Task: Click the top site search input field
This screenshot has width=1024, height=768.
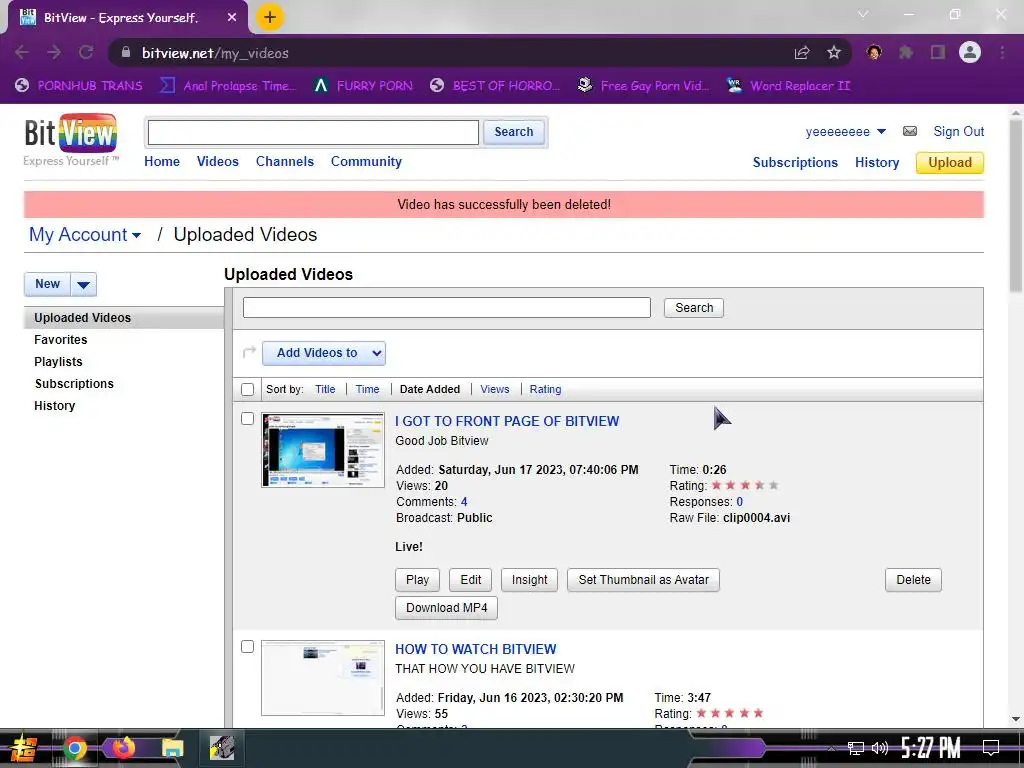Action: pos(313,133)
